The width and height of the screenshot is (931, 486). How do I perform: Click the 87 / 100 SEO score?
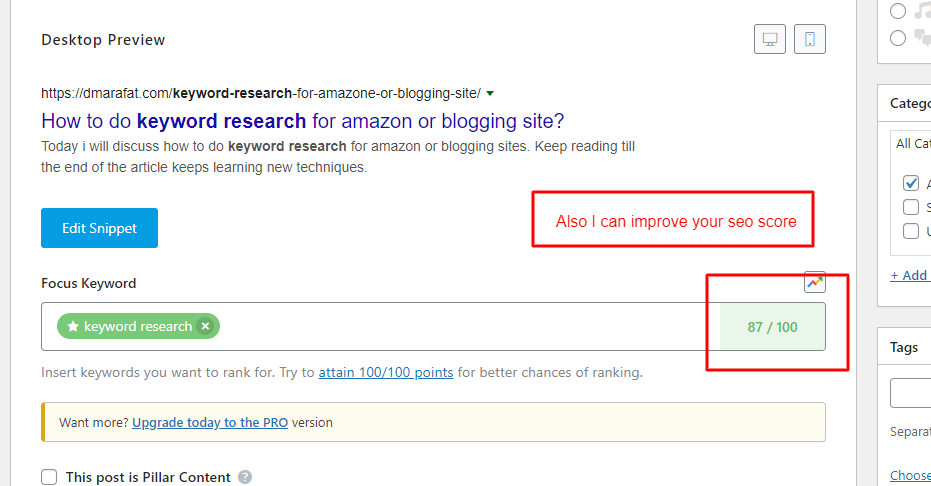click(772, 327)
